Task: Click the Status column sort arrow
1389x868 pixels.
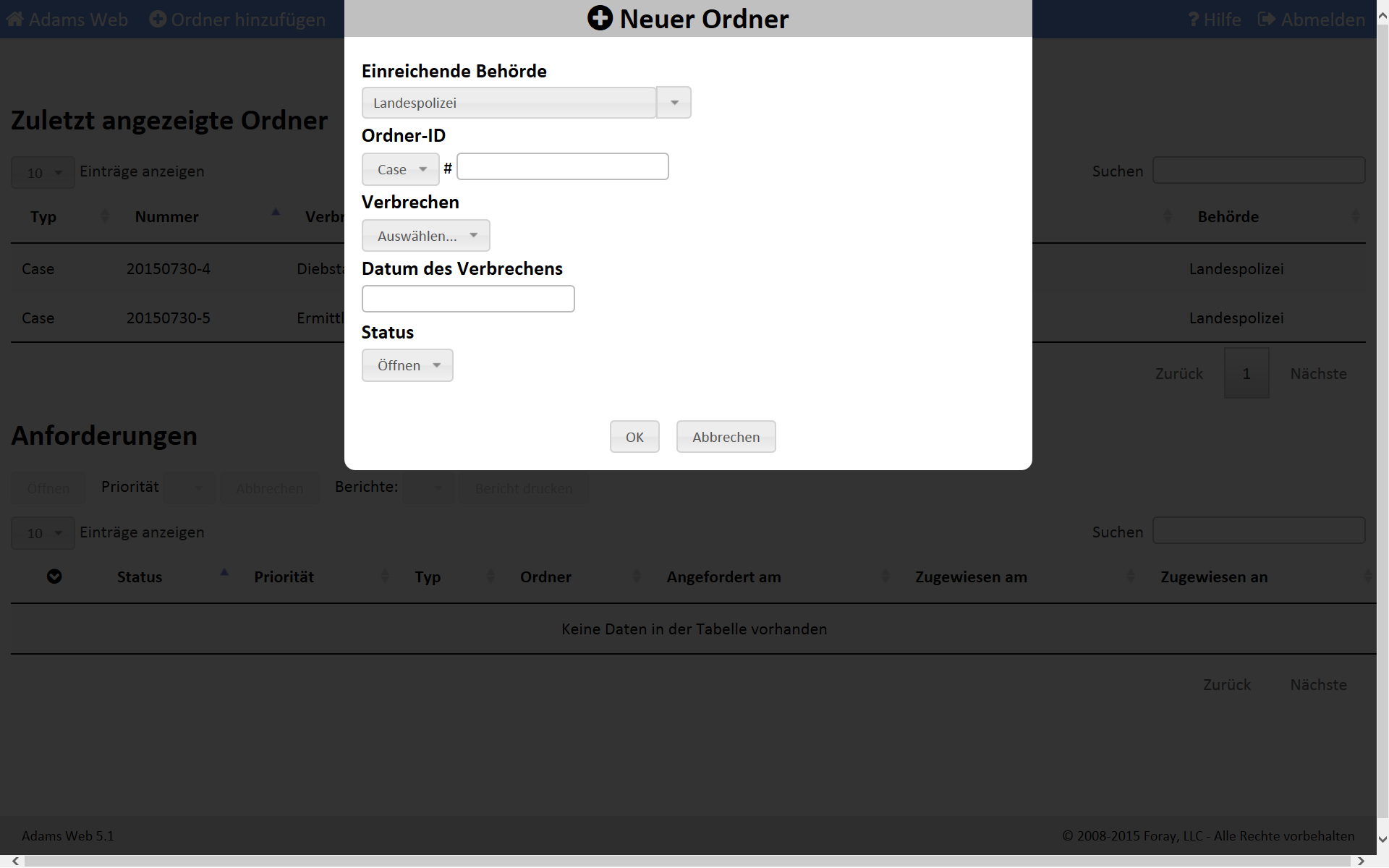Action: 224,573
